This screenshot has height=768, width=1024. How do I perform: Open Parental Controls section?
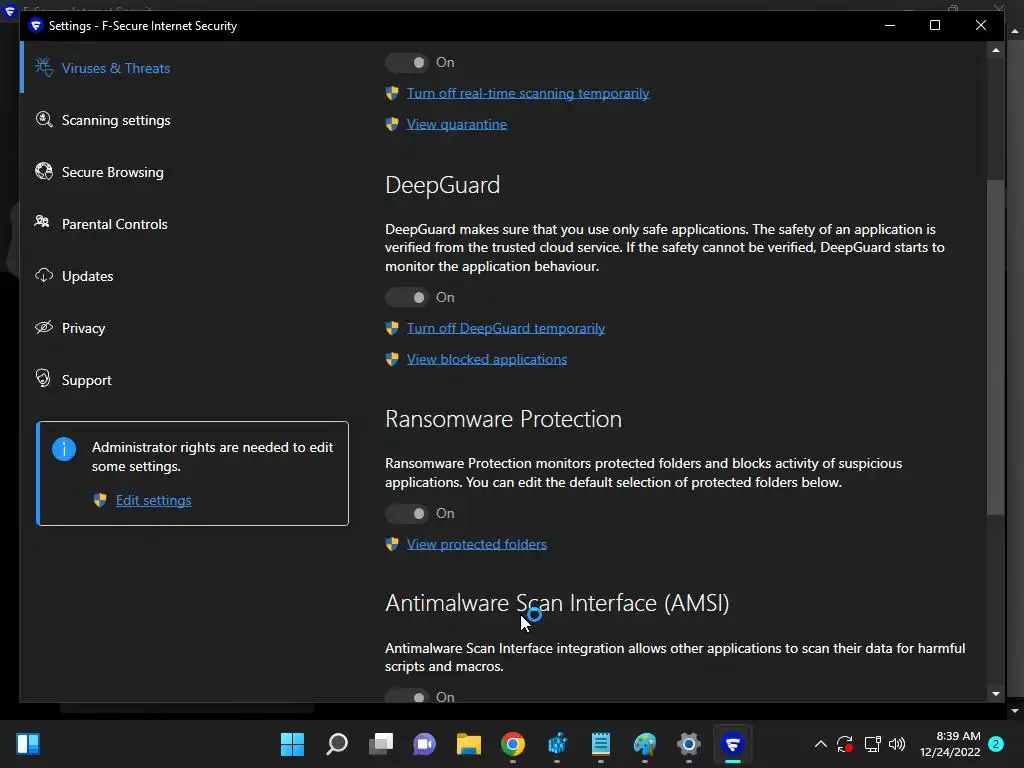point(114,224)
